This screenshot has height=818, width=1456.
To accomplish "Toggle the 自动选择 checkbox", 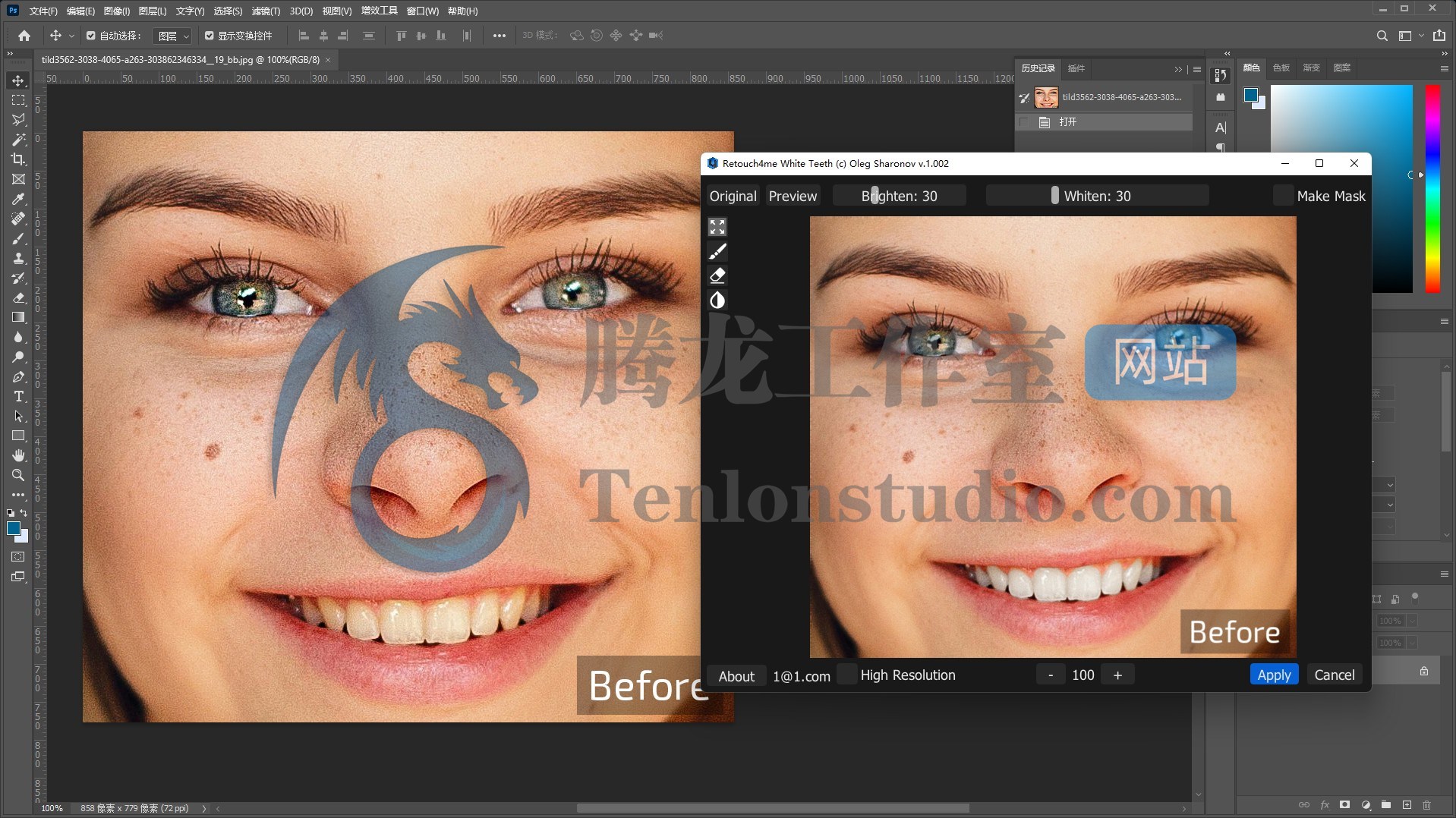I will click(91, 36).
